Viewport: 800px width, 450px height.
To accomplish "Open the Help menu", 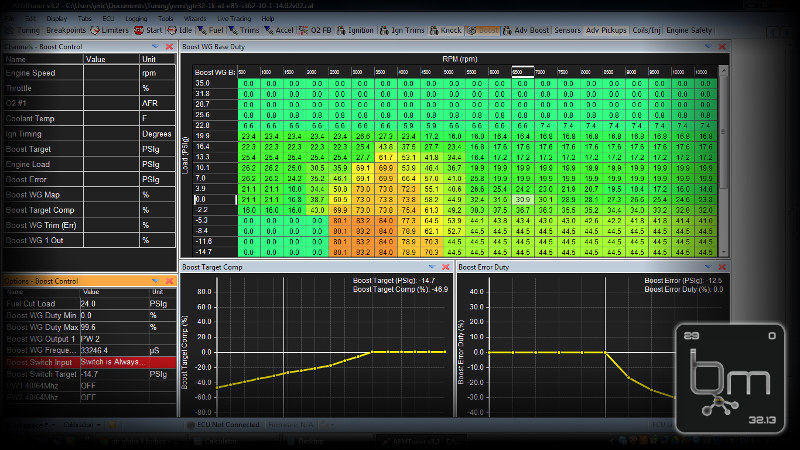I will [268, 18].
